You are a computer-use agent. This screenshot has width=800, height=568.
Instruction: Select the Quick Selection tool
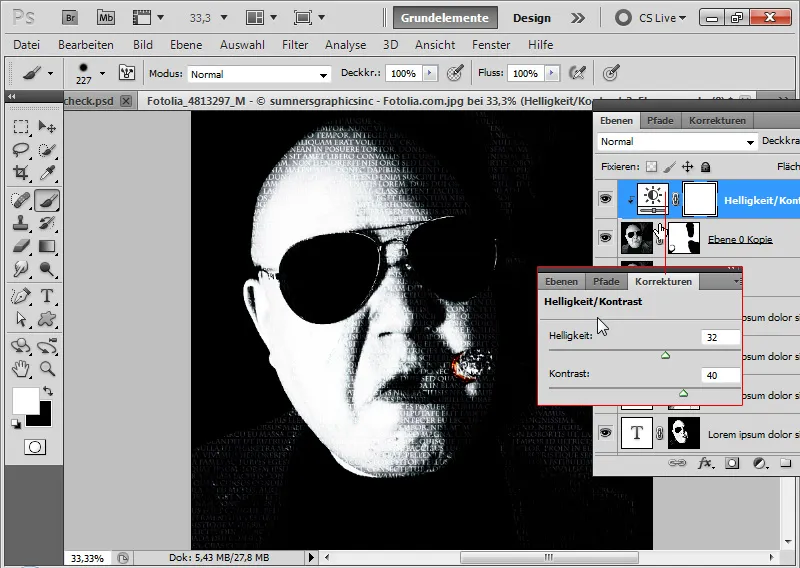click(x=47, y=150)
